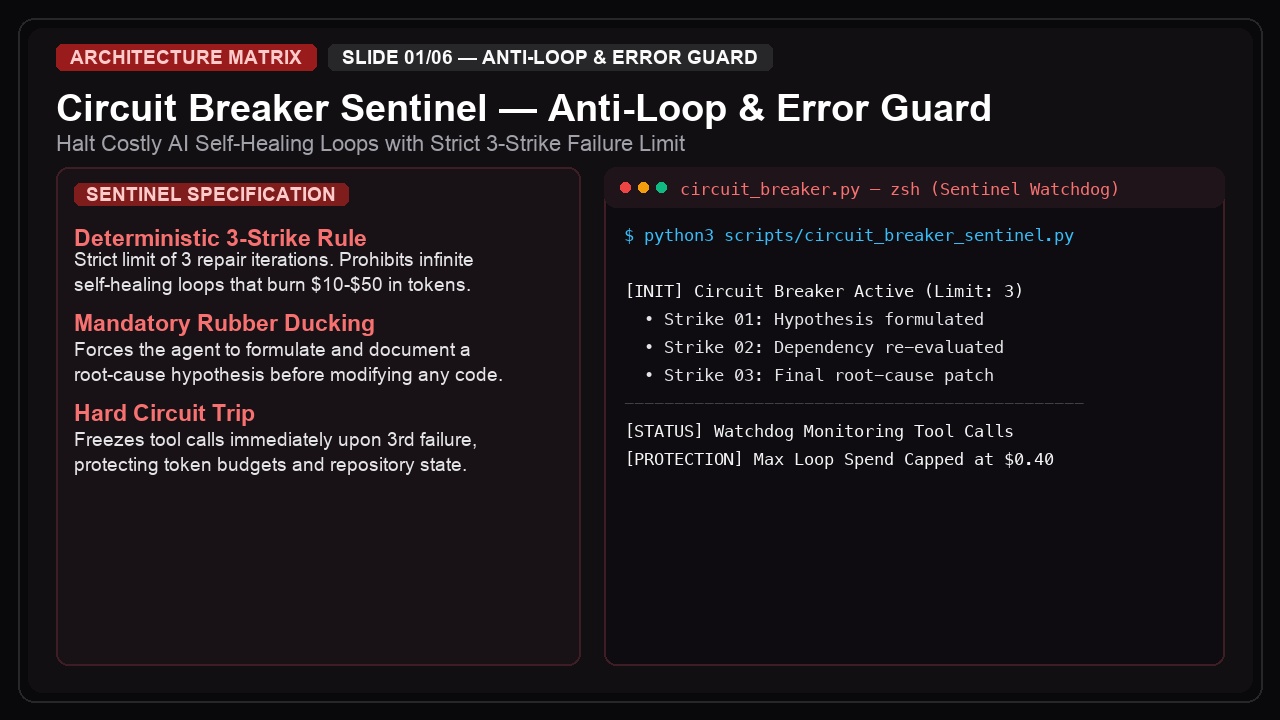
Task: Click the line "Strike 03: Final root-cause patch"
Action: [819, 376]
